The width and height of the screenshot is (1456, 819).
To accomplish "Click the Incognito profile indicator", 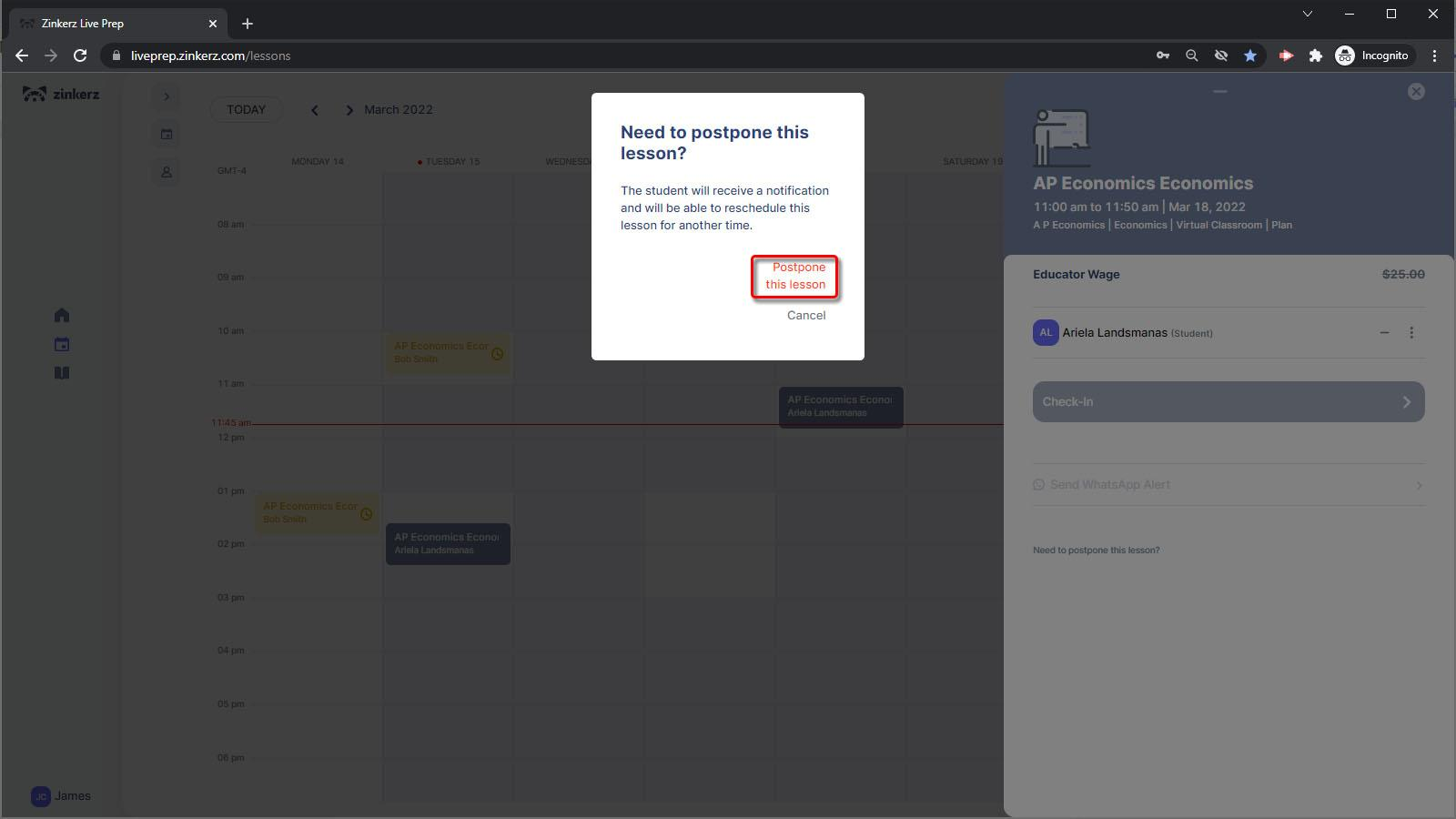I will point(1372,56).
